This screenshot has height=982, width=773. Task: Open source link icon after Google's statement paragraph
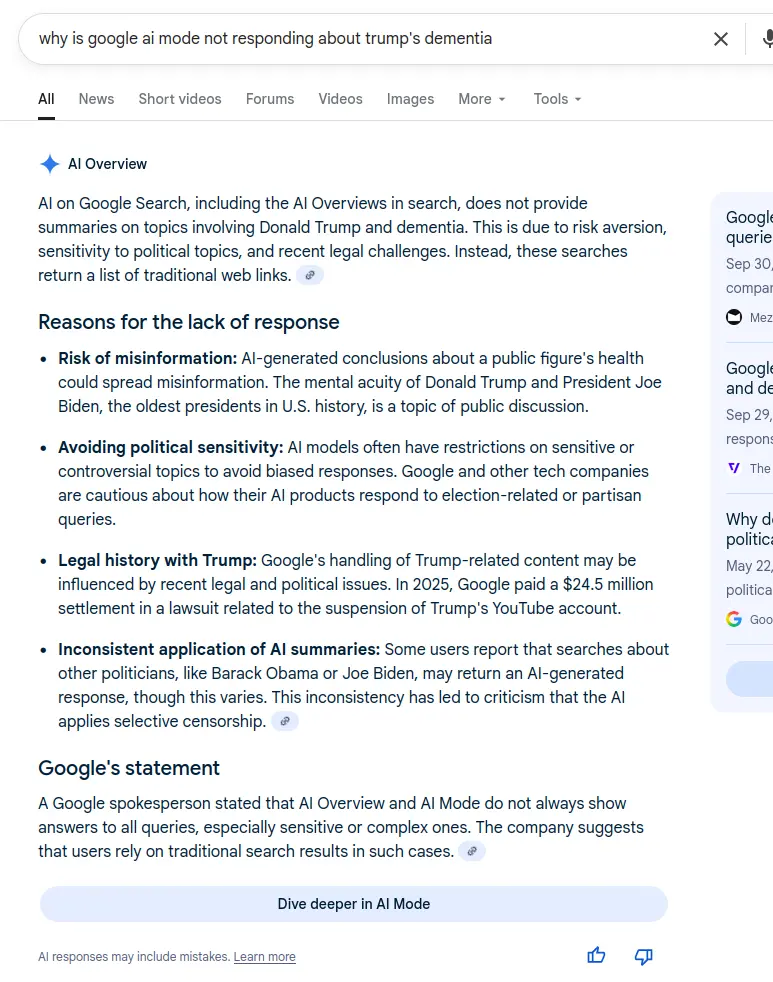472,851
